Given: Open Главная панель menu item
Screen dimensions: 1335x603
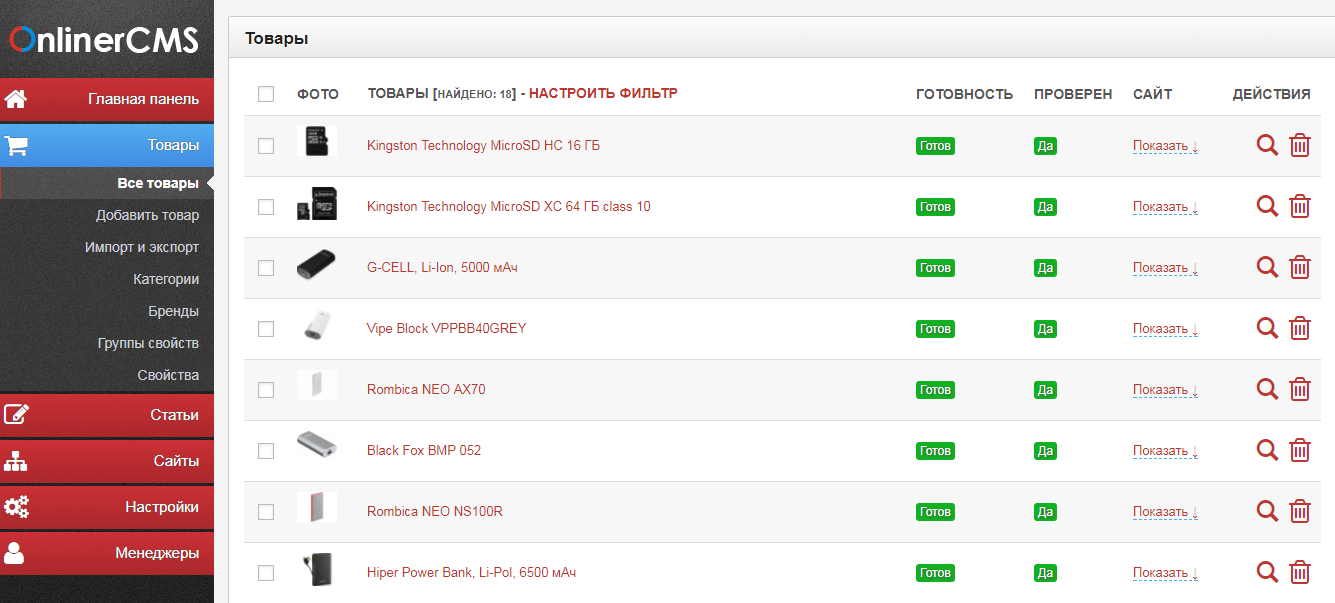Looking at the screenshot, I should click(107, 99).
